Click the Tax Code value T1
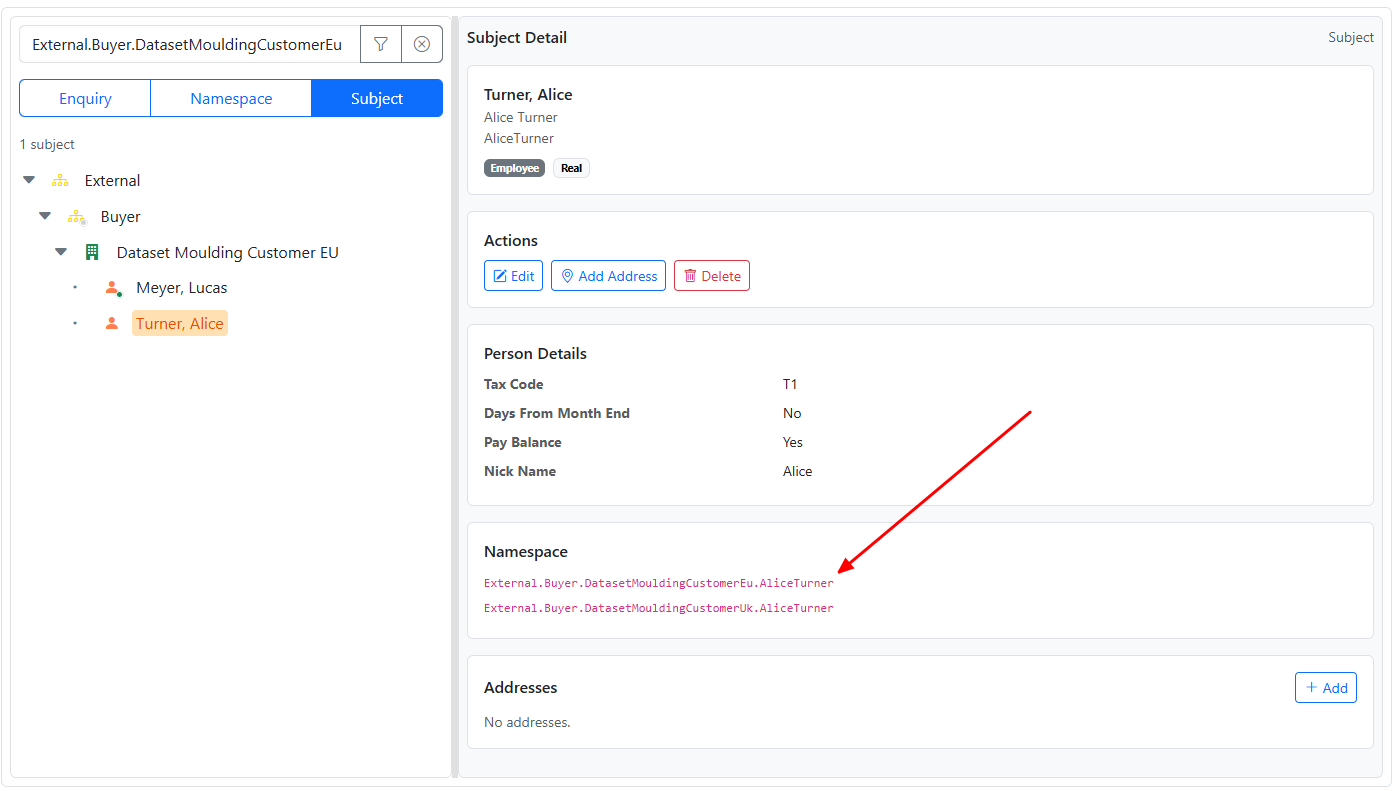The width and height of the screenshot is (1400, 791). pyautogui.click(x=790, y=384)
